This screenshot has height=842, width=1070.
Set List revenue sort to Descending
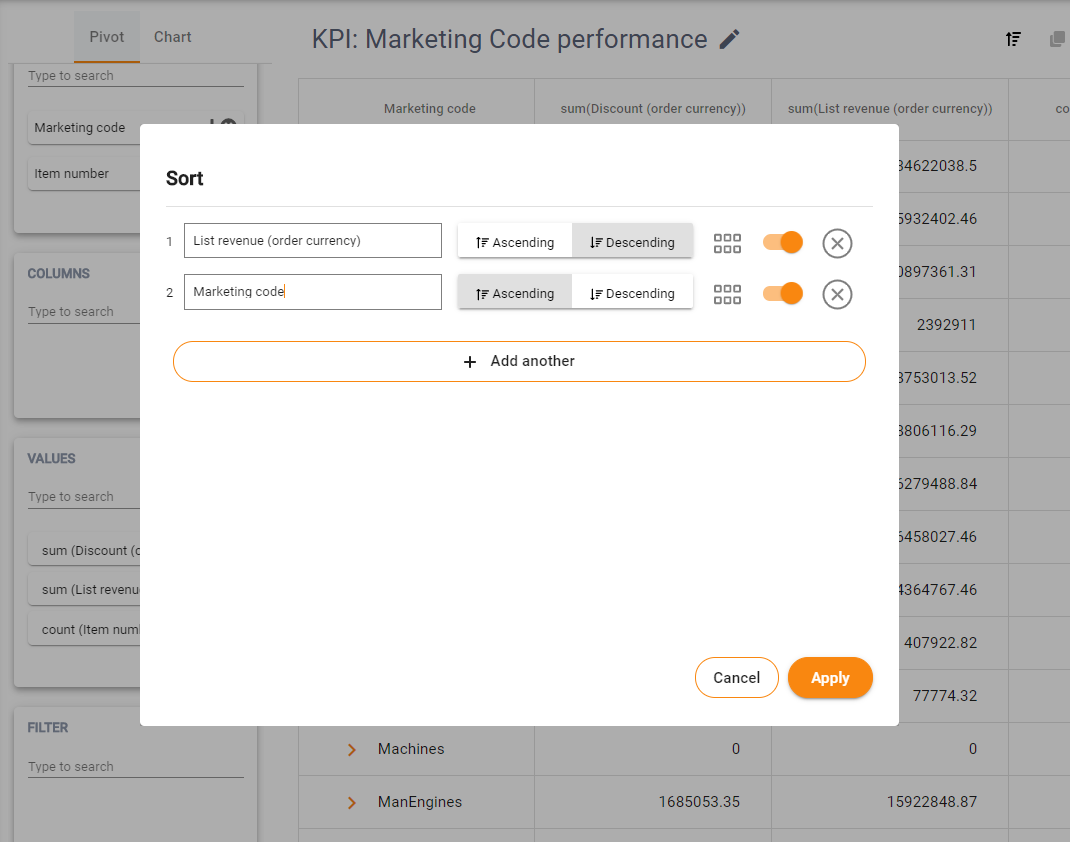pos(632,242)
